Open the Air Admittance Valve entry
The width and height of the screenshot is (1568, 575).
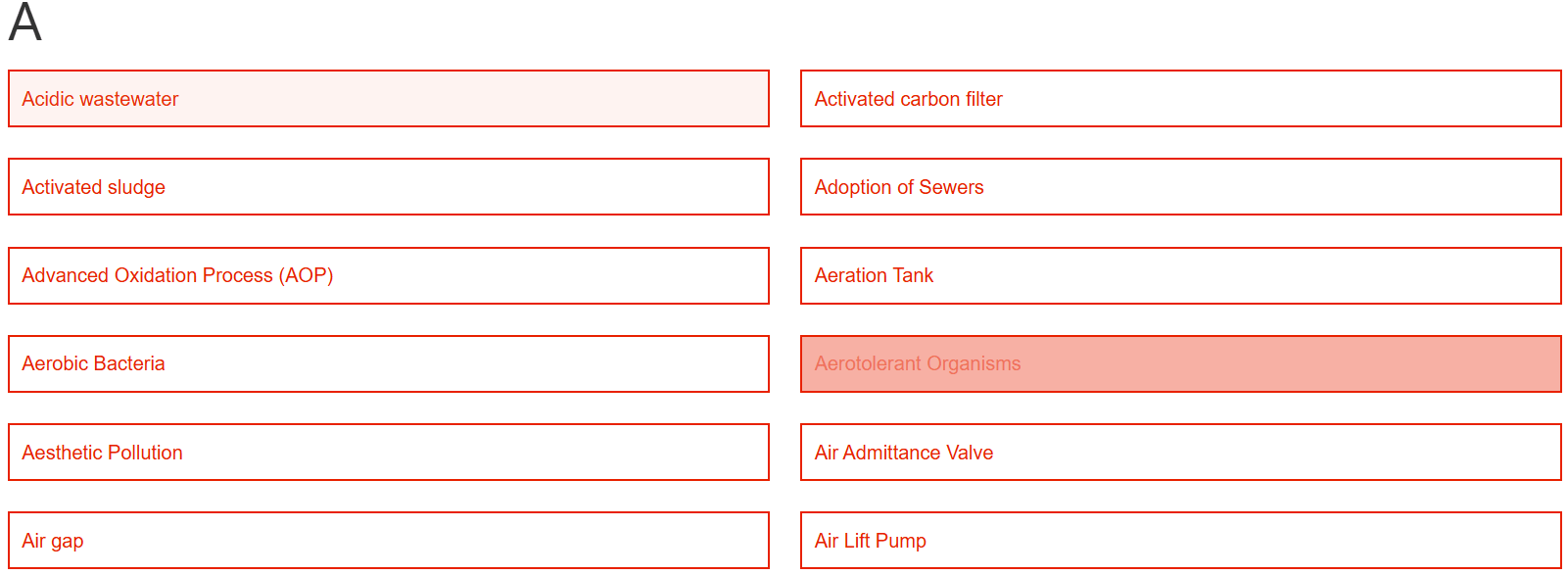(x=1181, y=453)
